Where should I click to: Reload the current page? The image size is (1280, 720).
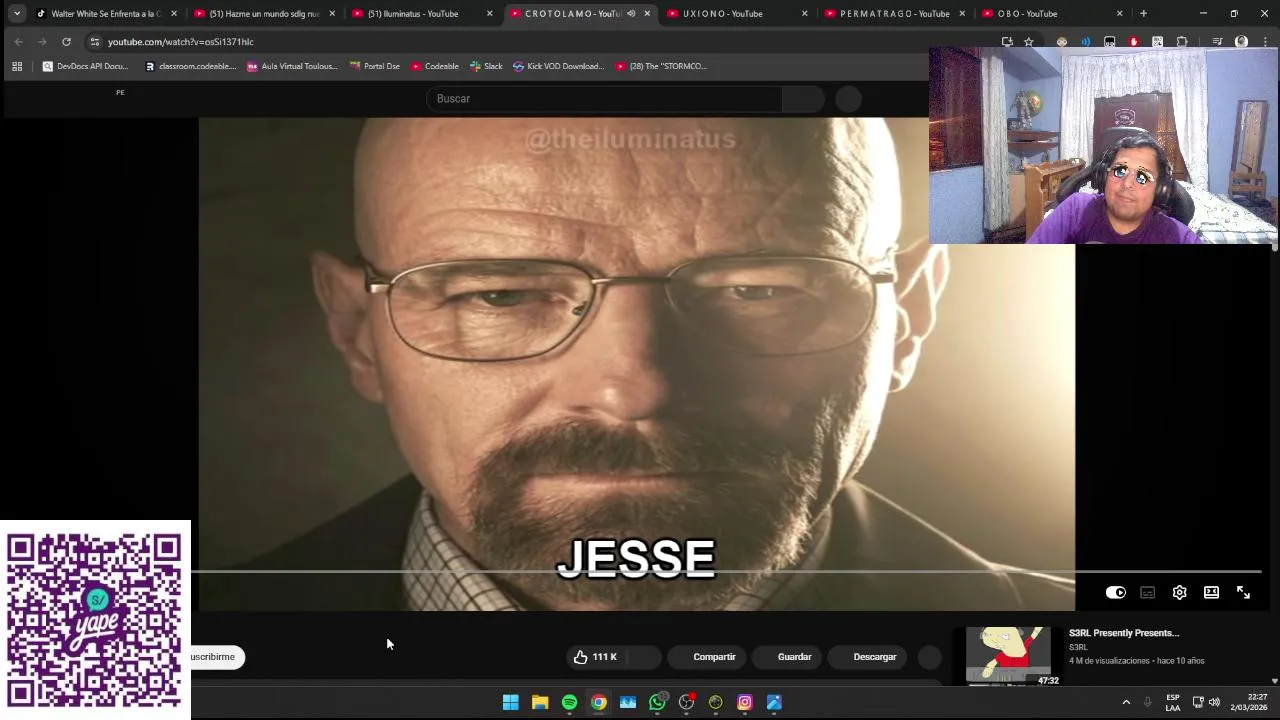click(x=66, y=42)
